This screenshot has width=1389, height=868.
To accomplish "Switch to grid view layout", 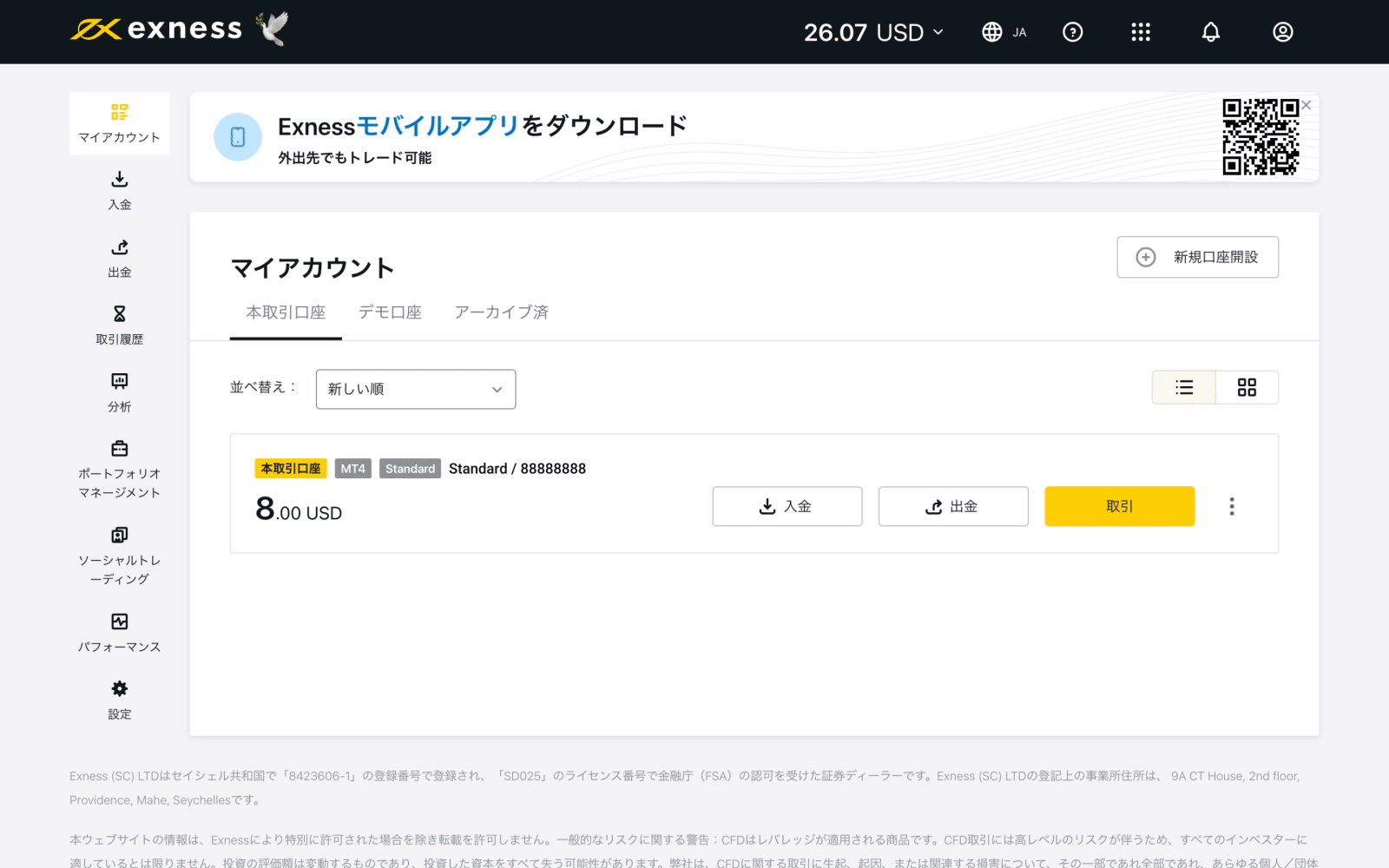I will pyautogui.click(x=1247, y=387).
